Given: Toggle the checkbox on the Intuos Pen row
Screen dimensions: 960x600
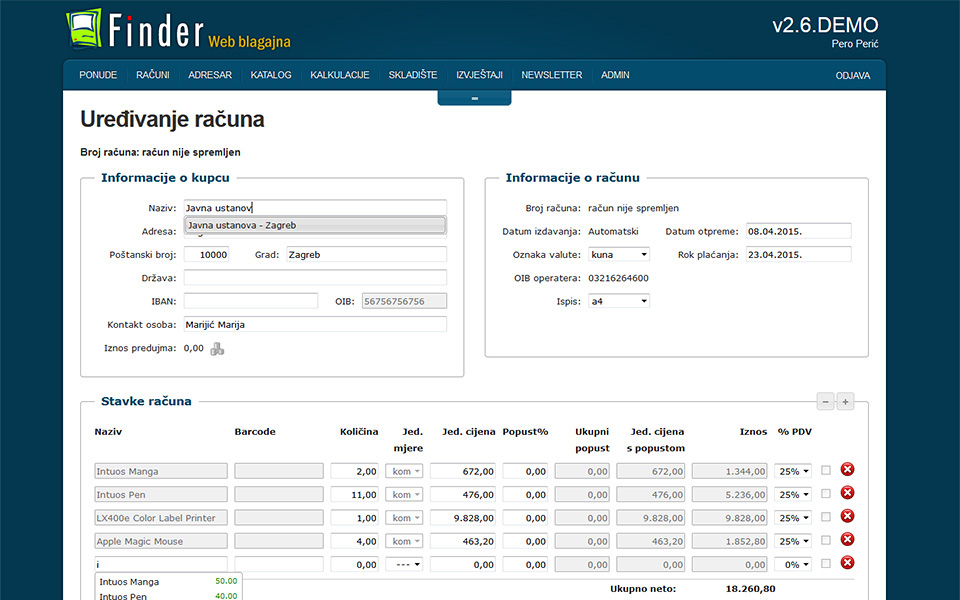Looking at the screenshot, I should [826, 494].
